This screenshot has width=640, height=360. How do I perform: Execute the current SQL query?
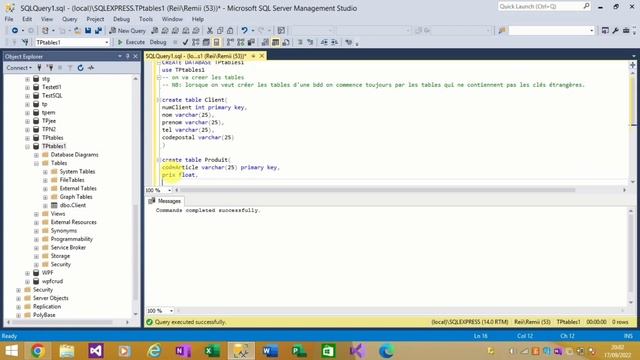(131, 42)
